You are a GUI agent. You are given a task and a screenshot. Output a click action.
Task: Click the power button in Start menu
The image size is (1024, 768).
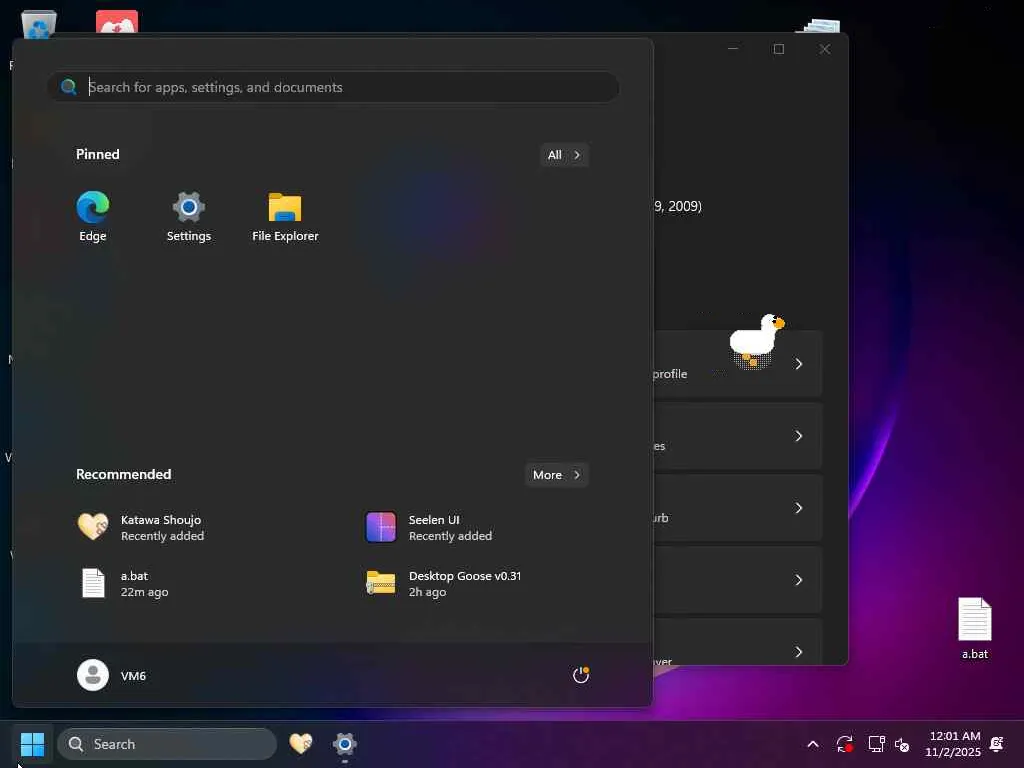coord(581,675)
